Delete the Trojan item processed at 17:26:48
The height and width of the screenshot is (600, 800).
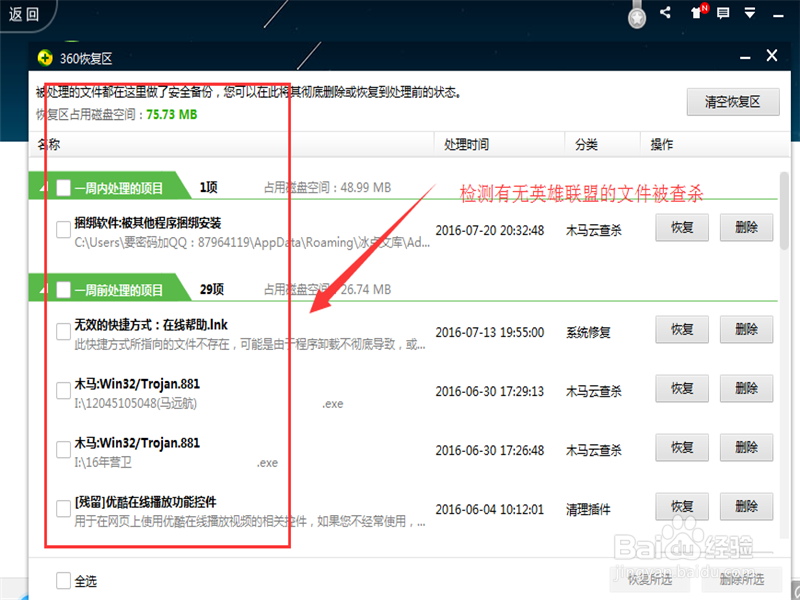(746, 448)
